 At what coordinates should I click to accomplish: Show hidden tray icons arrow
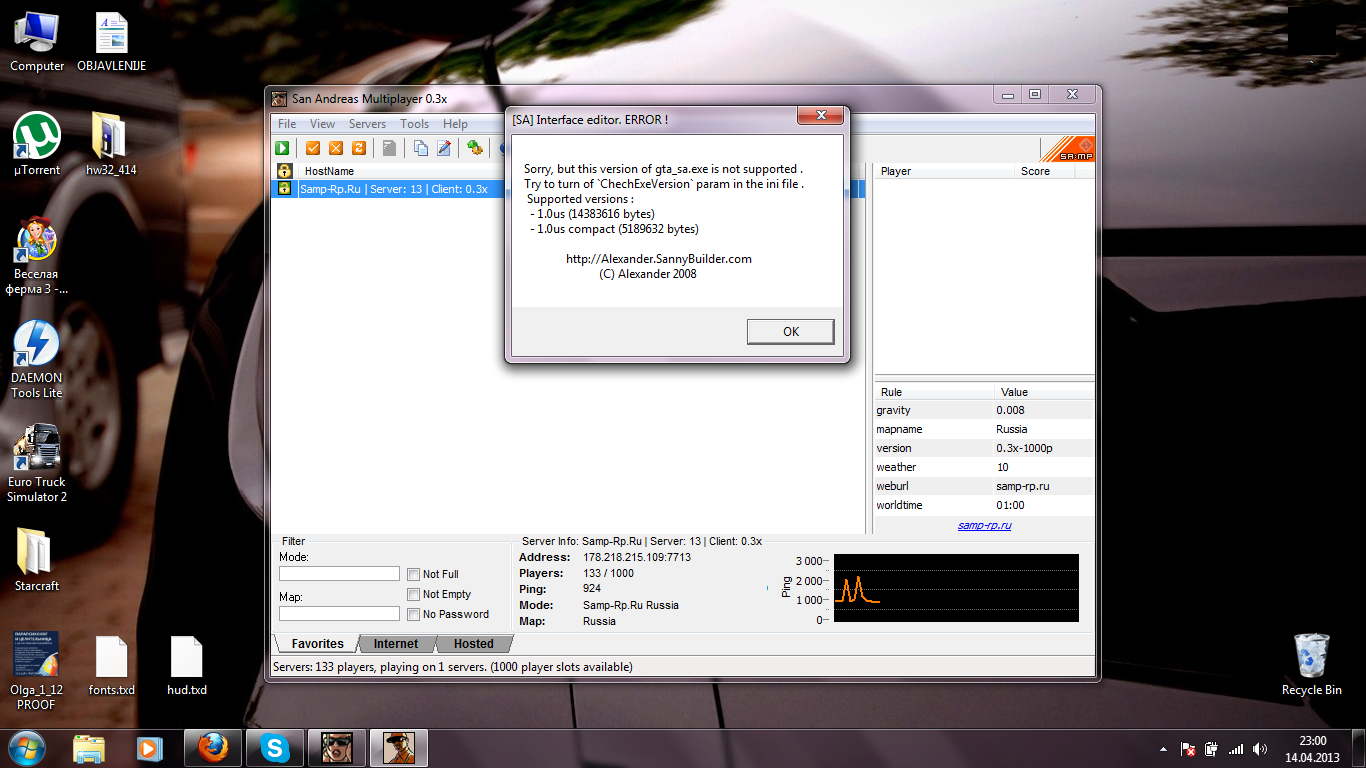pyautogui.click(x=1162, y=749)
